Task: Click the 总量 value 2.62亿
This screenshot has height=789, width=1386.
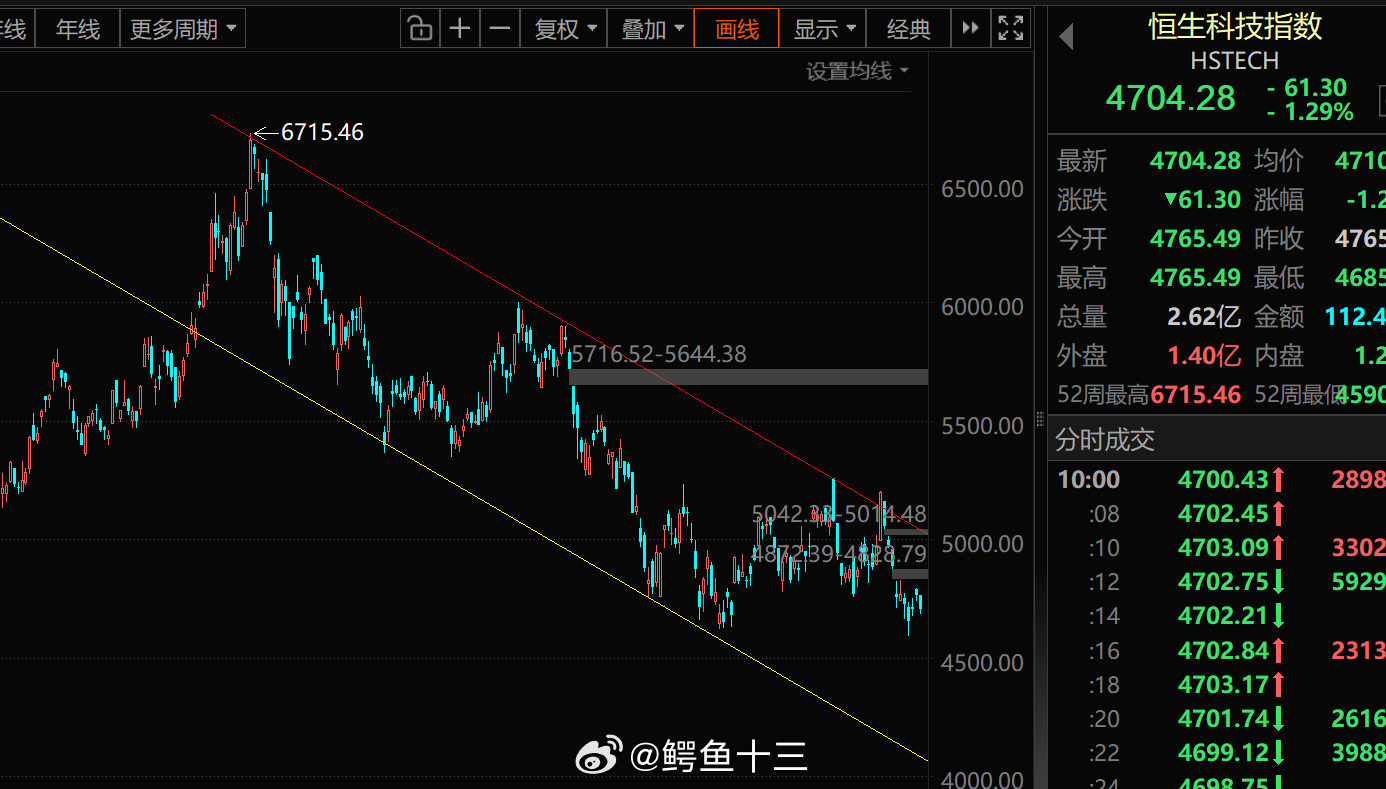Action: (x=1204, y=317)
